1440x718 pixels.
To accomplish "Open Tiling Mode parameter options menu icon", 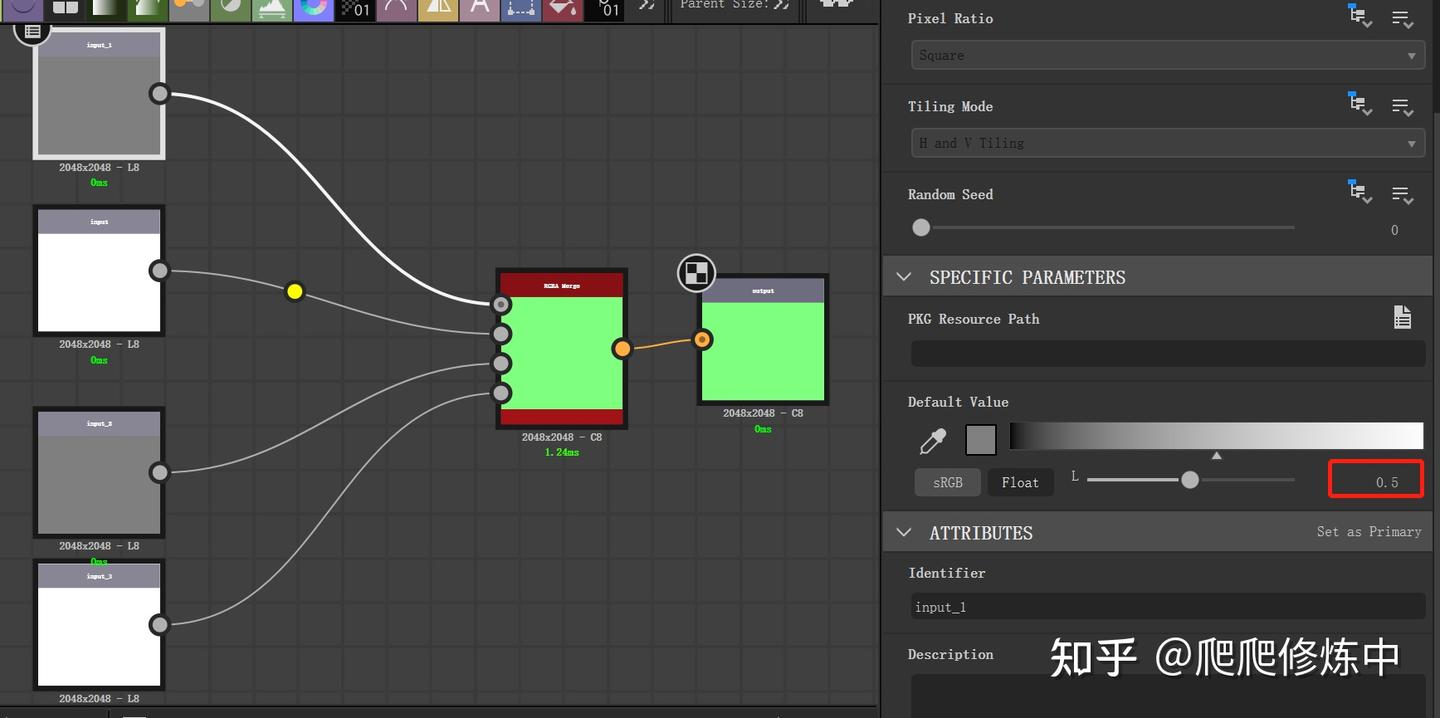I will coord(1403,107).
